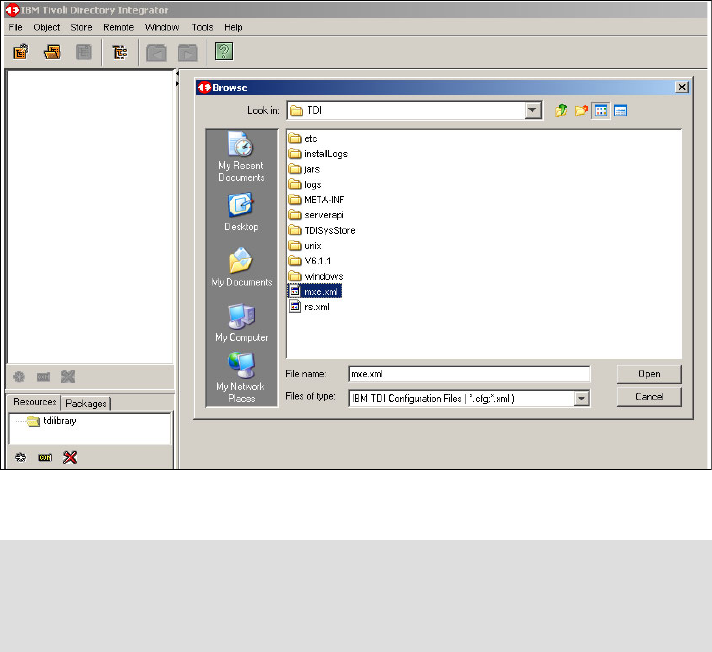The width and height of the screenshot is (712, 652).
Task: Select the tdilibrary tree node
Action: (59, 421)
